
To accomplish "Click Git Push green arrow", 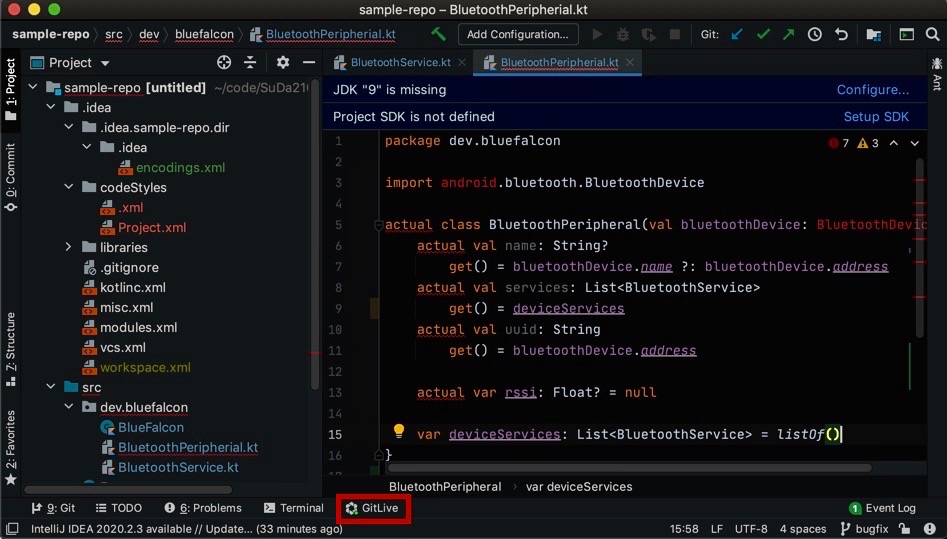I will [x=788, y=34].
